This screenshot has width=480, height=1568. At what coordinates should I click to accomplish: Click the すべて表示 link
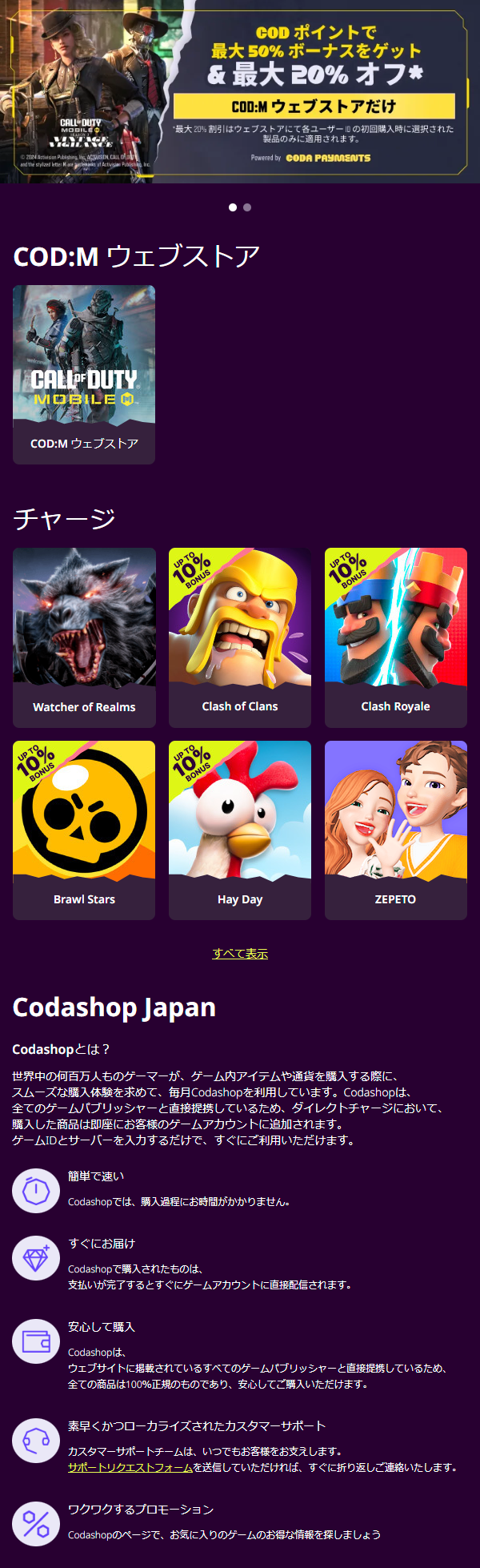[240, 954]
